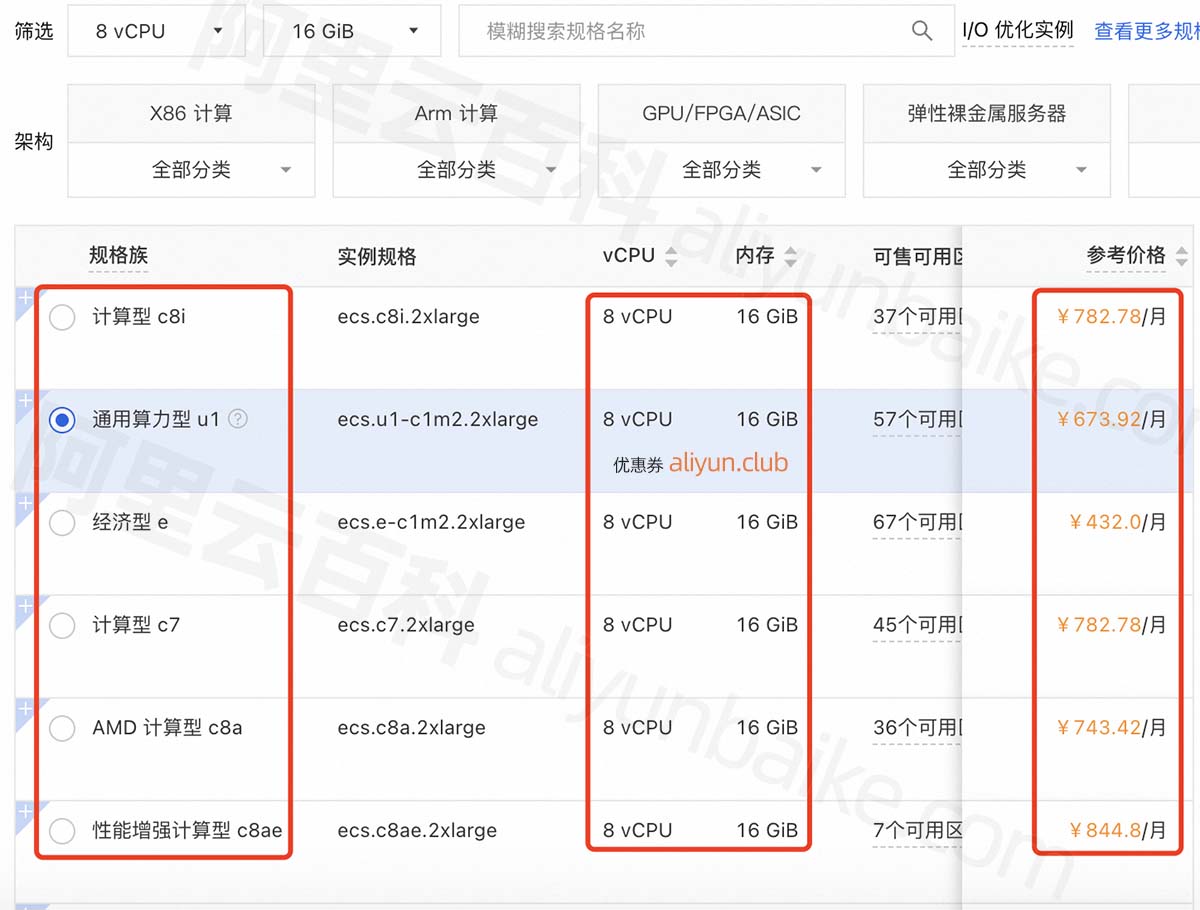Click the ¥673.92/月 price
This screenshot has width=1200, height=910.
[x=1111, y=420]
